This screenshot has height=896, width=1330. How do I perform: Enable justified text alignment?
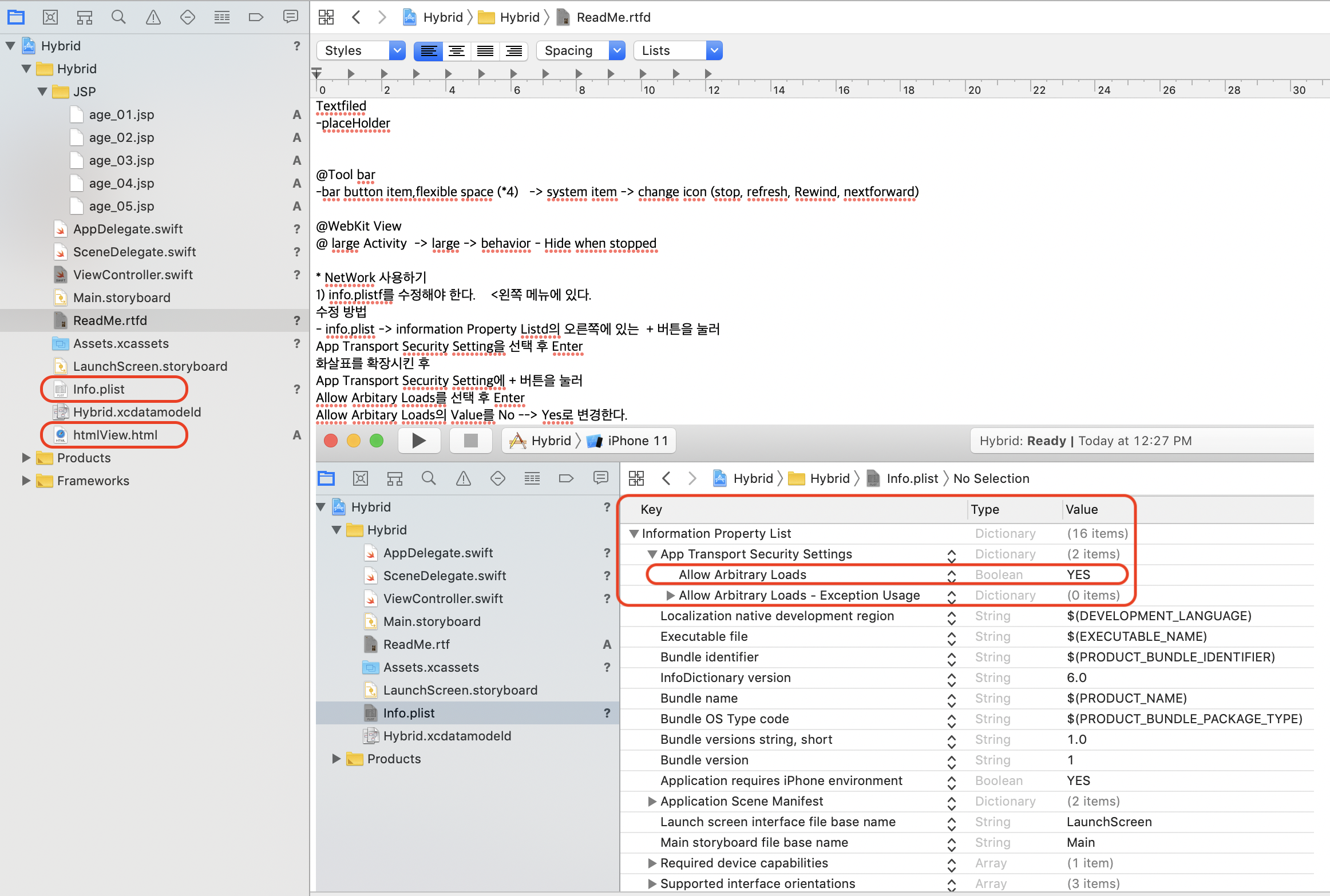[x=485, y=51]
